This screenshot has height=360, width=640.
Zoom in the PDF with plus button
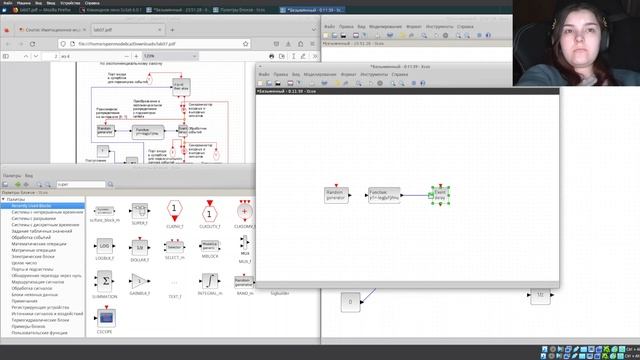coord(136,56)
